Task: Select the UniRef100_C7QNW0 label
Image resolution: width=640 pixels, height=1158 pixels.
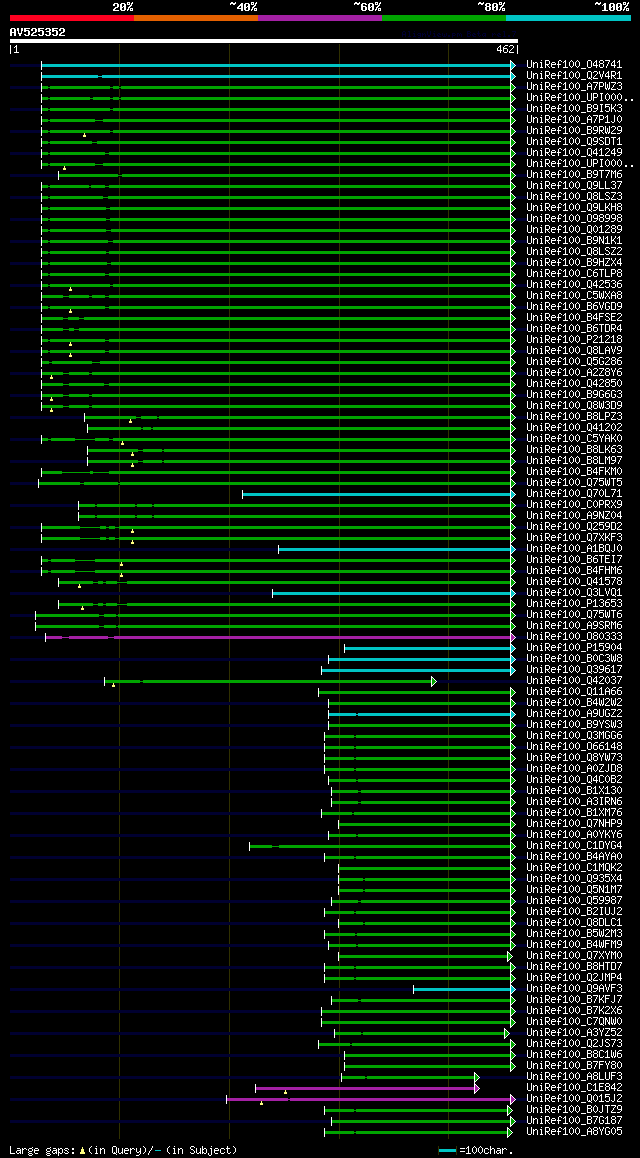Action: 574,1022
